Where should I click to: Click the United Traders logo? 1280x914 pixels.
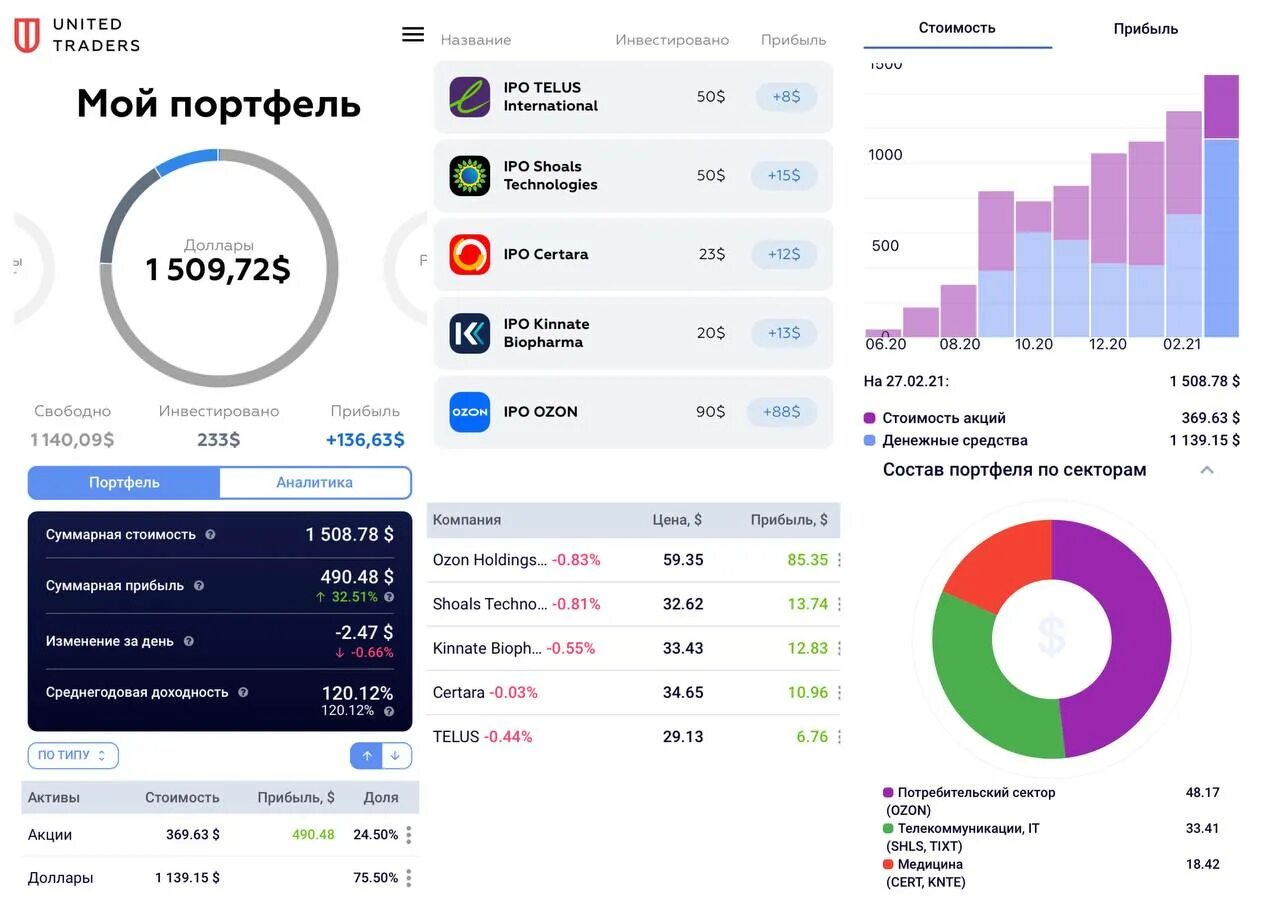tap(77, 35)
